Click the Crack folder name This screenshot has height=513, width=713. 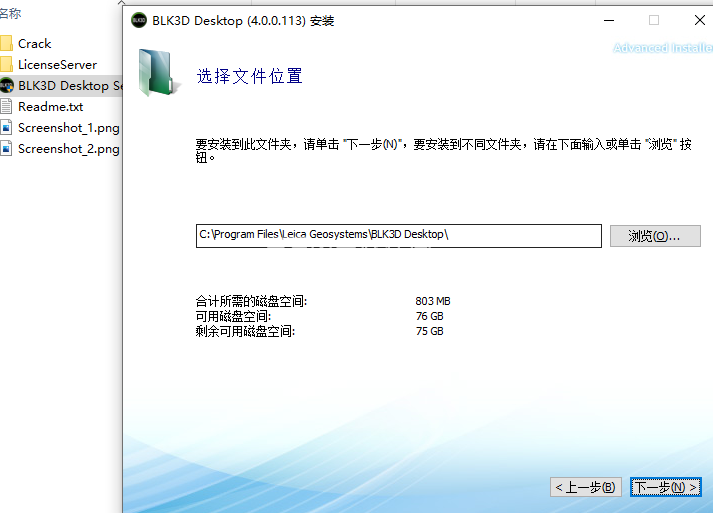35,44
